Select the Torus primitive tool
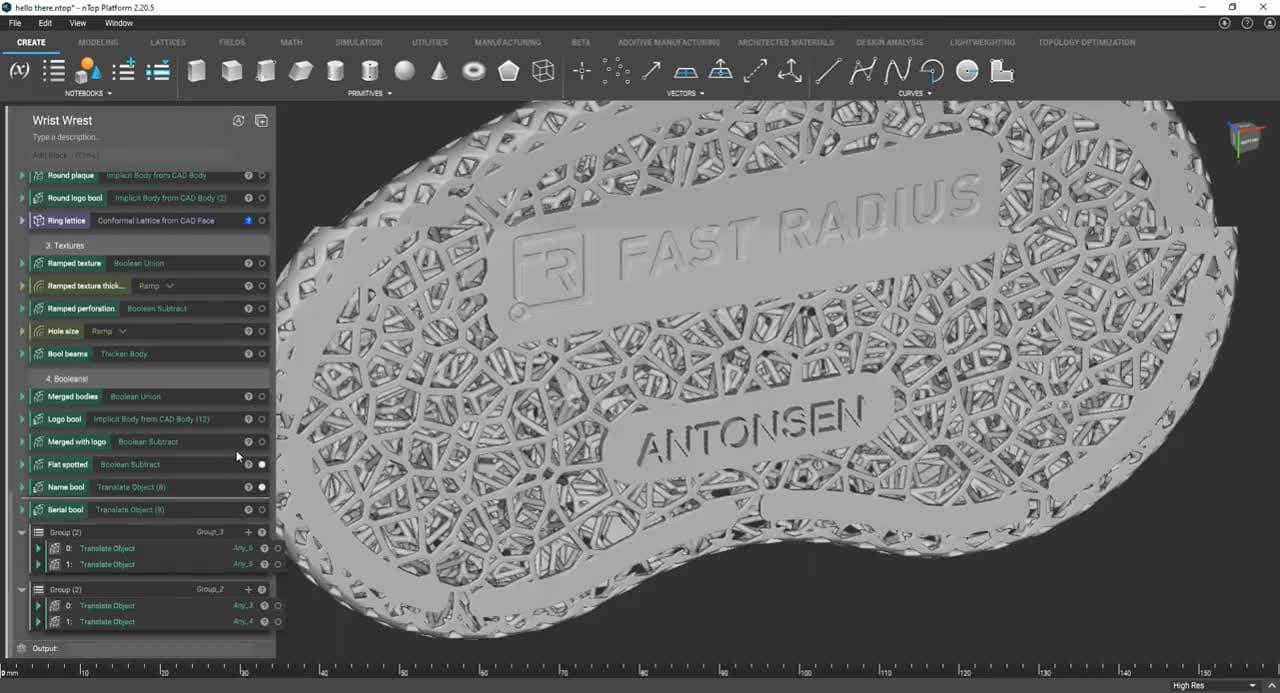 pyautogui.click(x=472, y=71)
